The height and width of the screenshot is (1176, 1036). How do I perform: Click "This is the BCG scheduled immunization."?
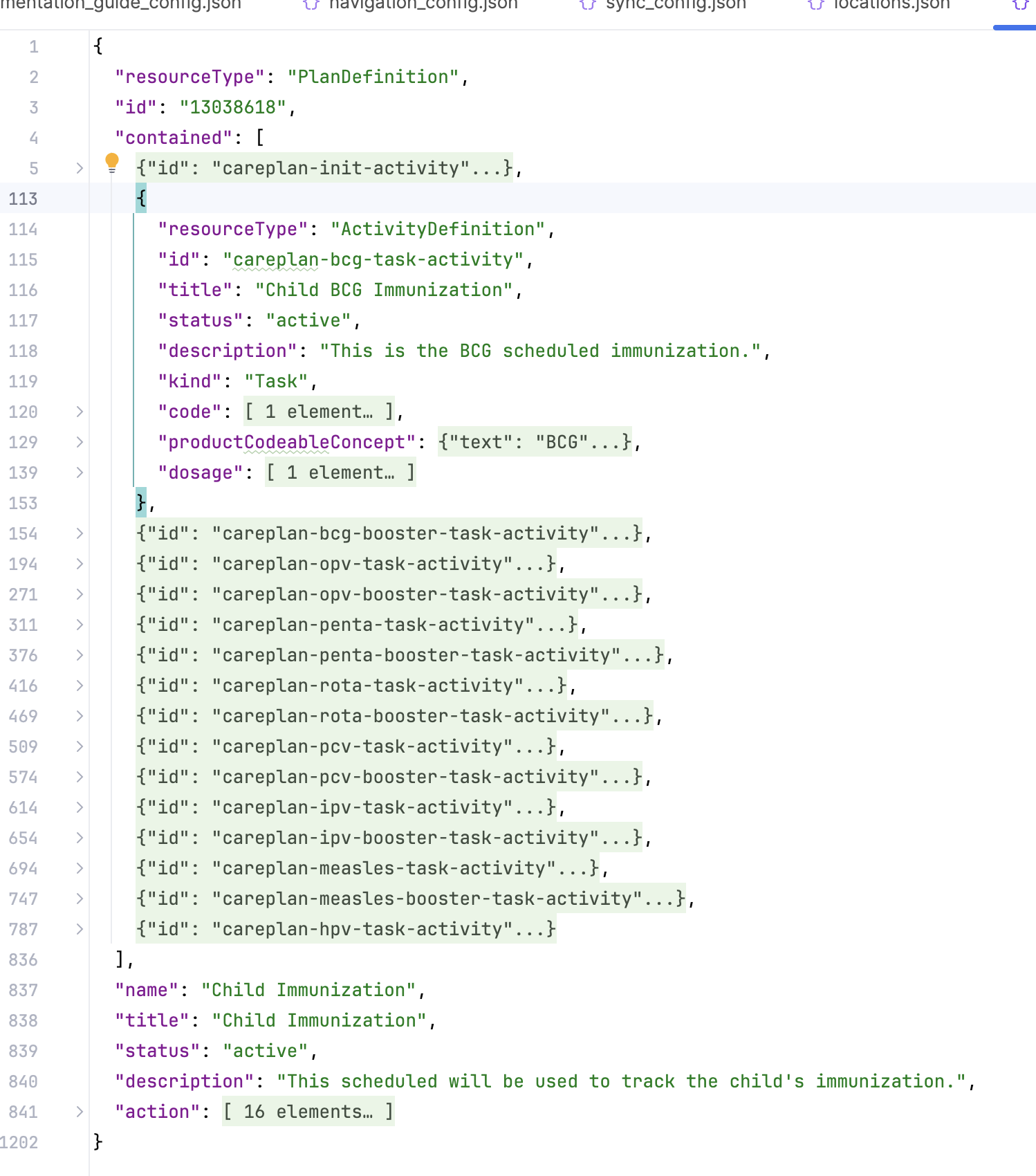(x=541, y=351)
